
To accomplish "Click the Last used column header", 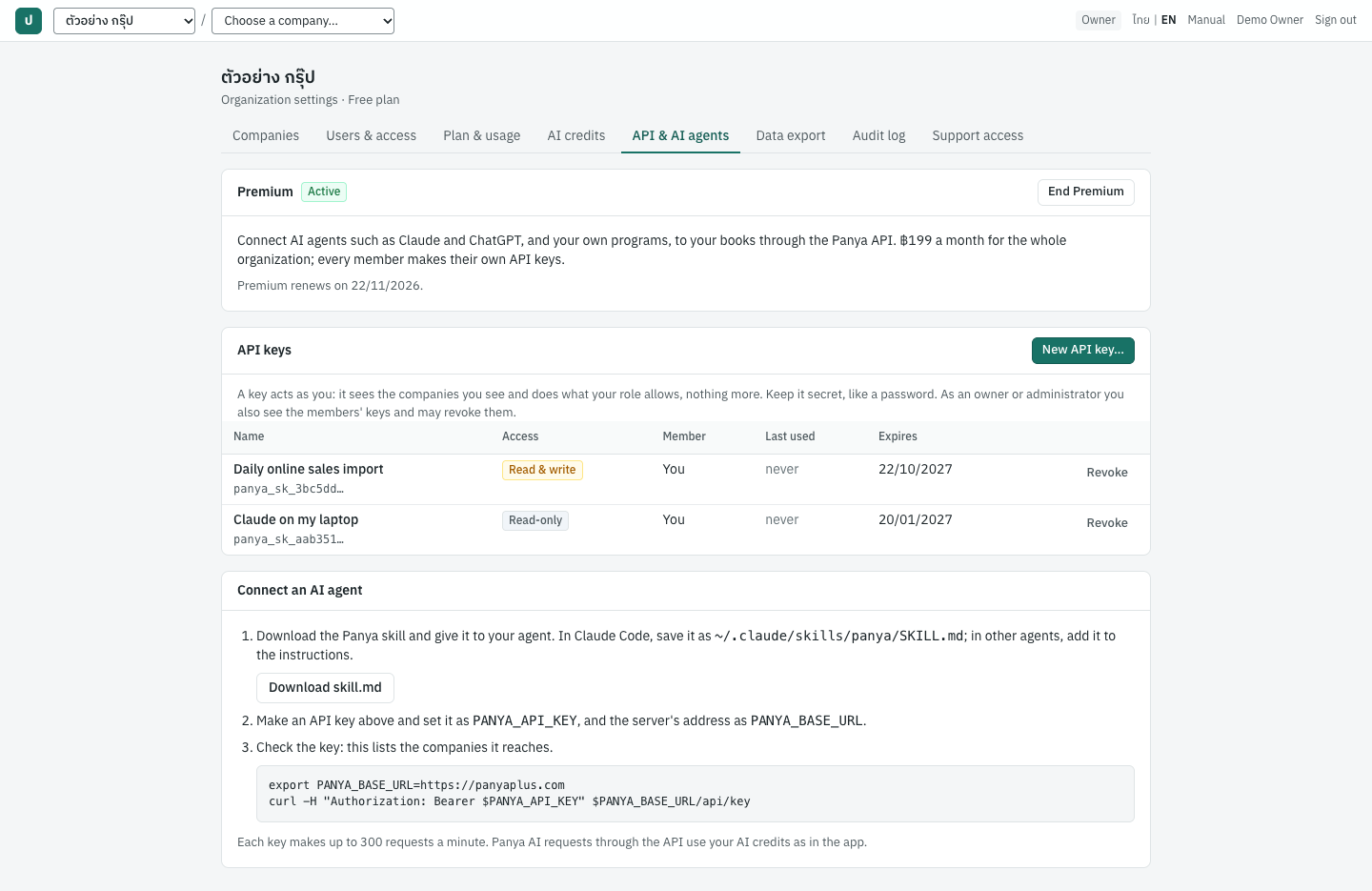I will 790,436.
